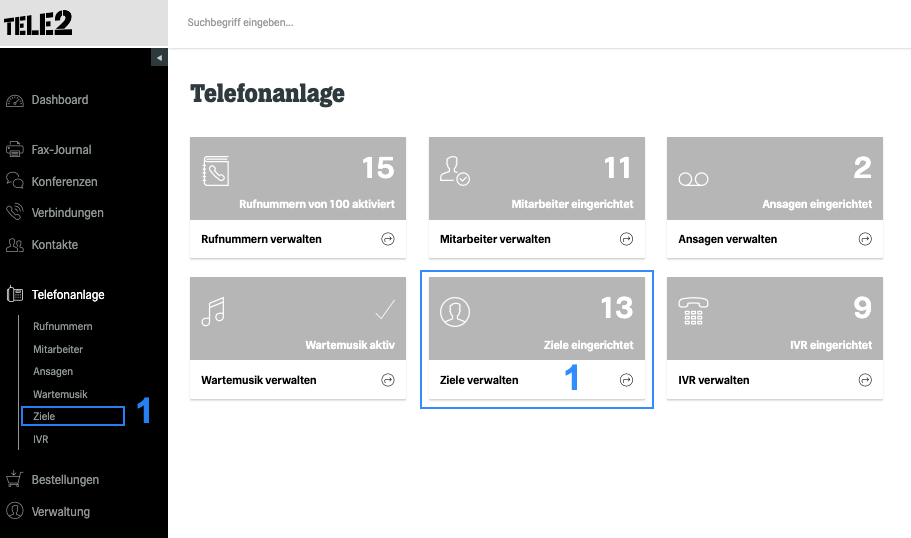Screen dimensions: 911x538
Task: Click Mitarbeiter verwalten link
Action: click(x=495, y=239)
